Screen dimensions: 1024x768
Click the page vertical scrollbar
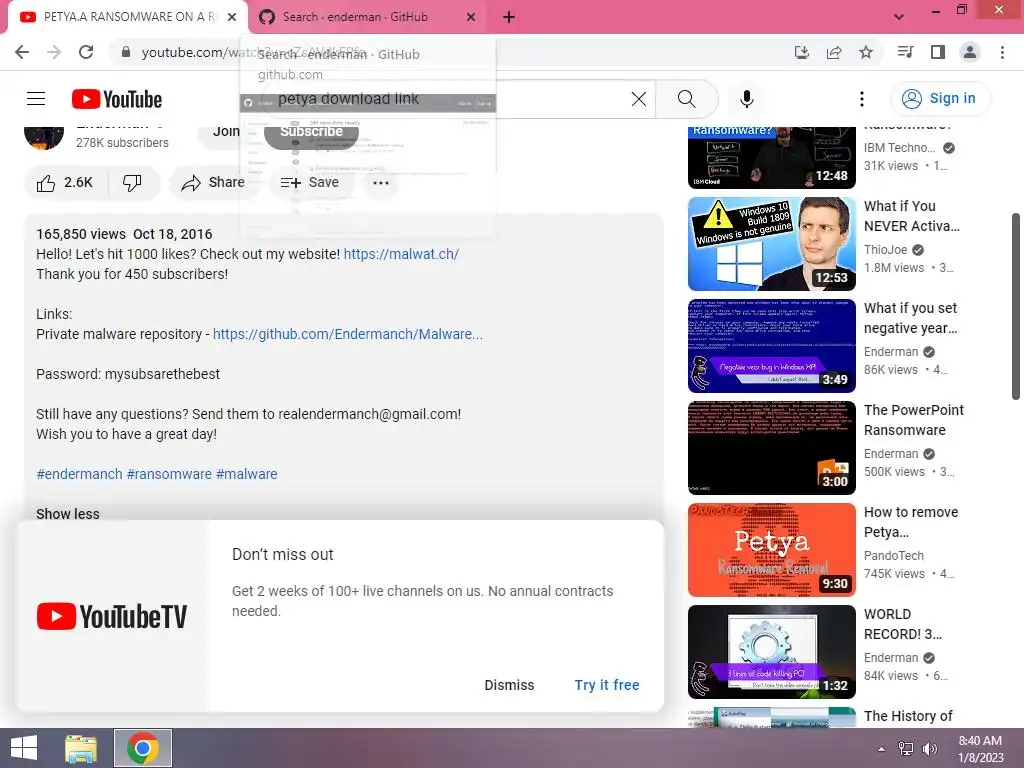pos(1016,306)
